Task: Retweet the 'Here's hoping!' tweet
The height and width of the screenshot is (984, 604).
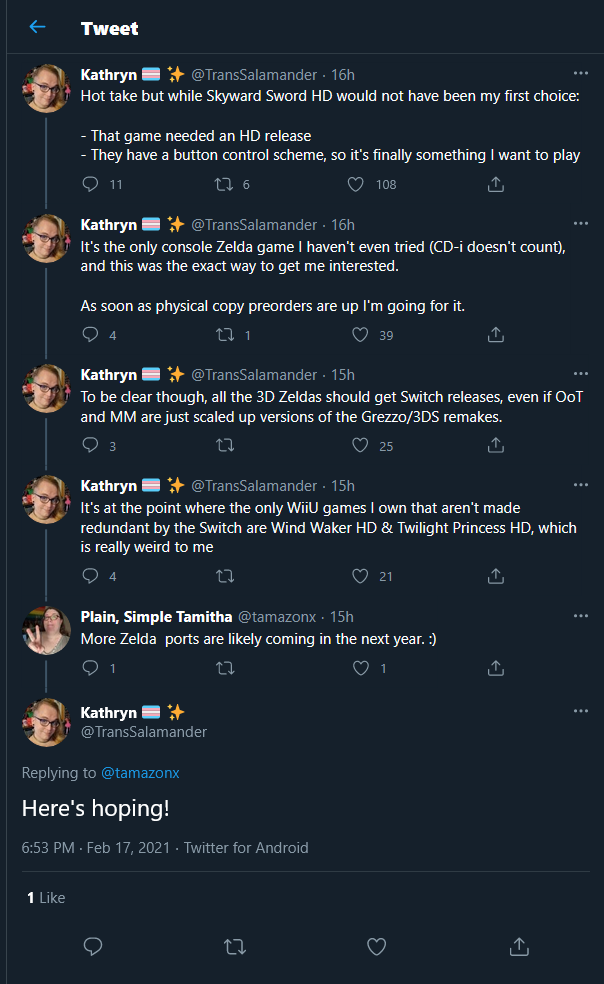Action: [x=235, y=946]
